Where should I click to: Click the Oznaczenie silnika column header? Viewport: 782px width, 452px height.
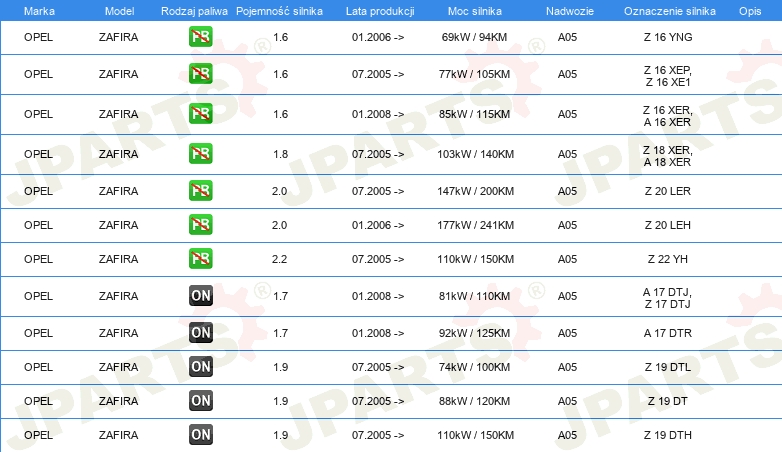(669, 11)
